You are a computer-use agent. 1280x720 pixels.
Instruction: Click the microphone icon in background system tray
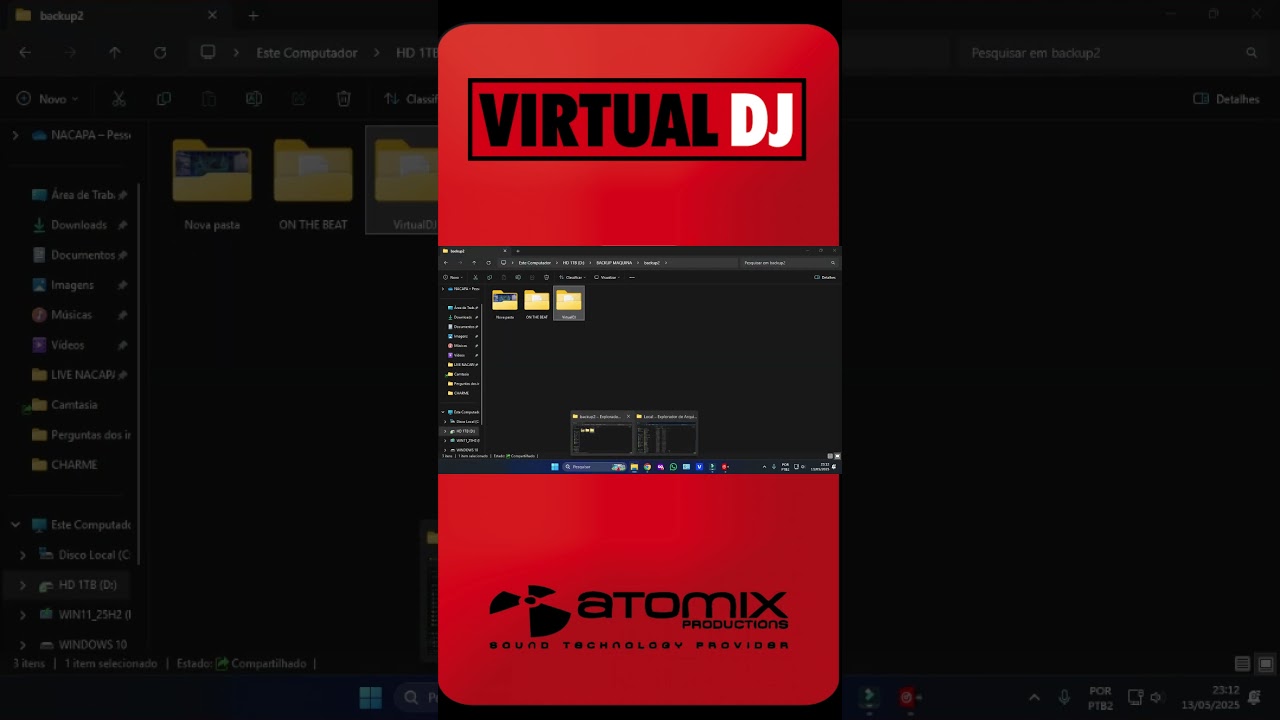click(1065, 697)
